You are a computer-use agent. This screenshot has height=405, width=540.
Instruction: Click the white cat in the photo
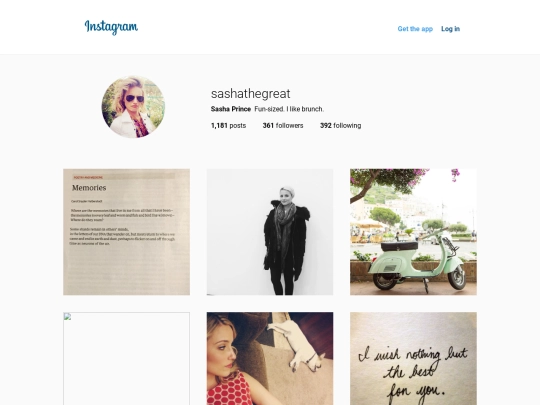click(x=298, y=345)
